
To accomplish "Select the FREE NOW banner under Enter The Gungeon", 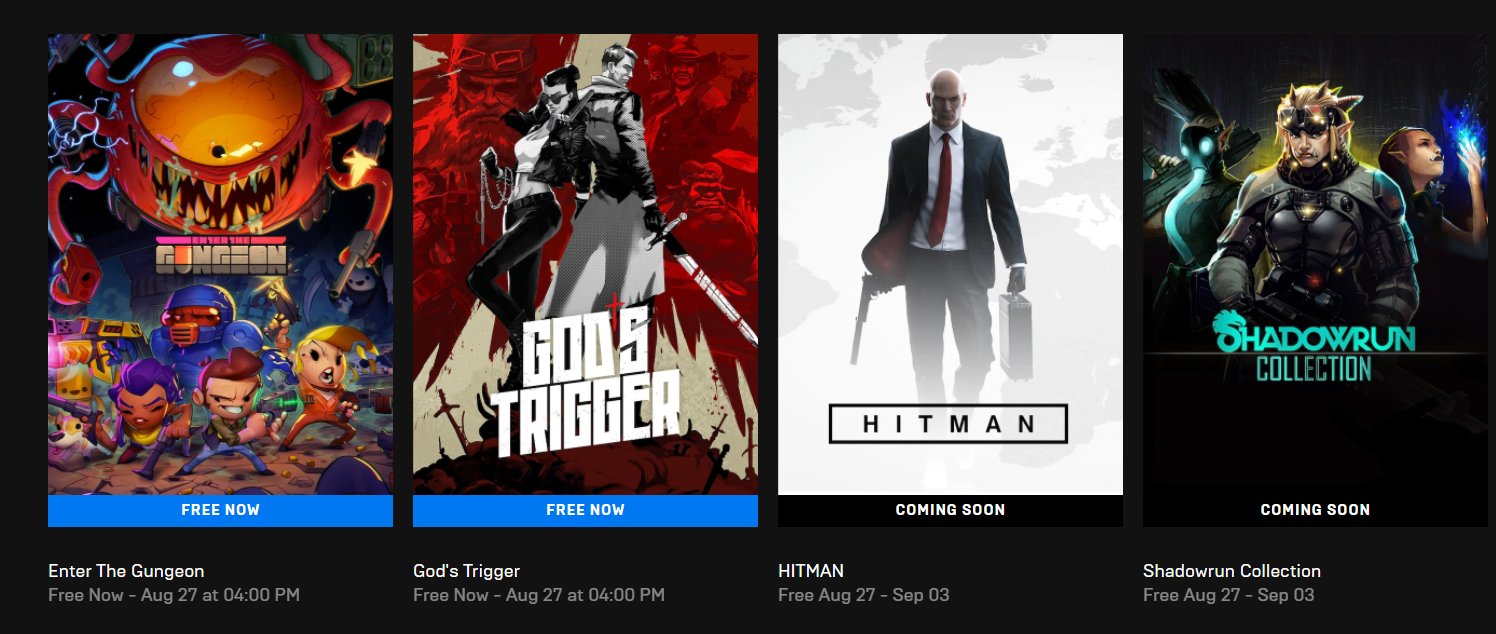I will 220,510.
